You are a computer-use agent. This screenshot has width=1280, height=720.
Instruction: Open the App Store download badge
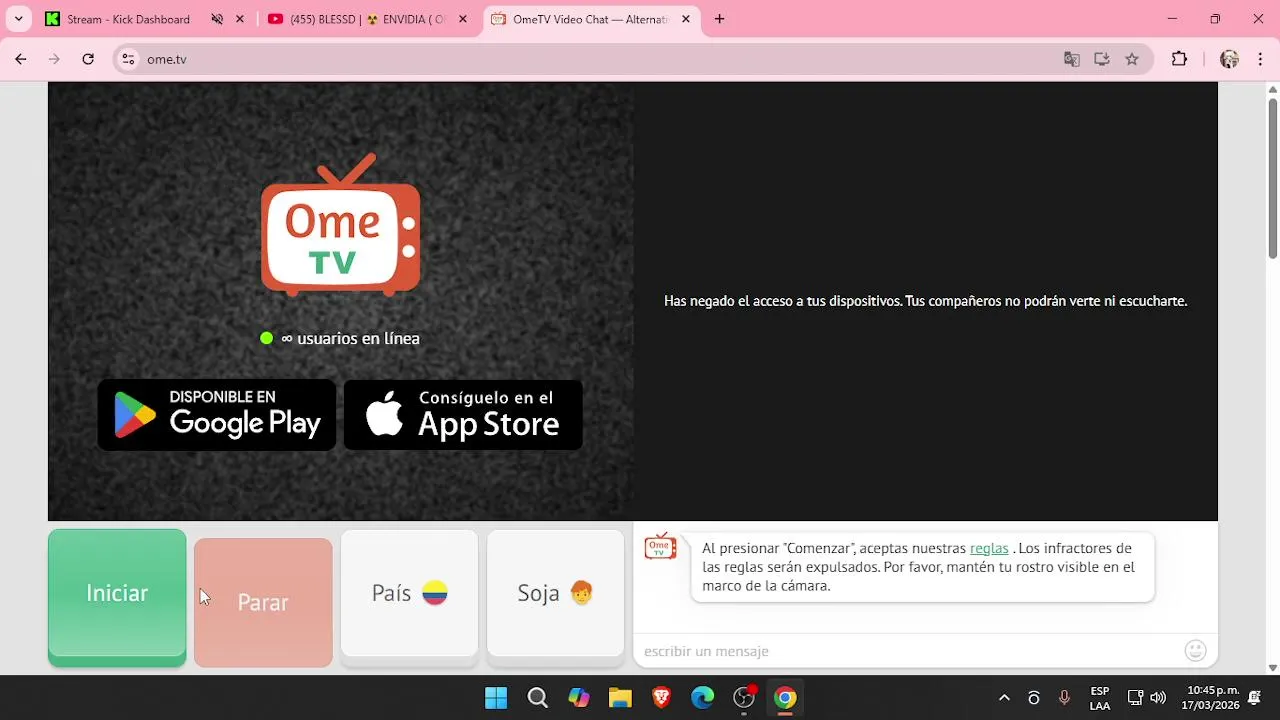click(463, 415)
